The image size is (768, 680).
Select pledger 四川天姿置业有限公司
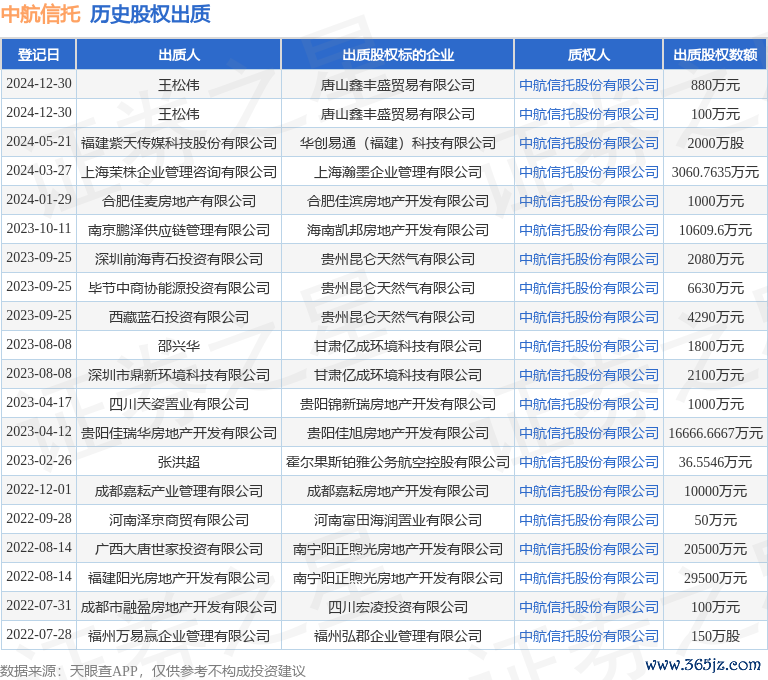pos(179,404)
